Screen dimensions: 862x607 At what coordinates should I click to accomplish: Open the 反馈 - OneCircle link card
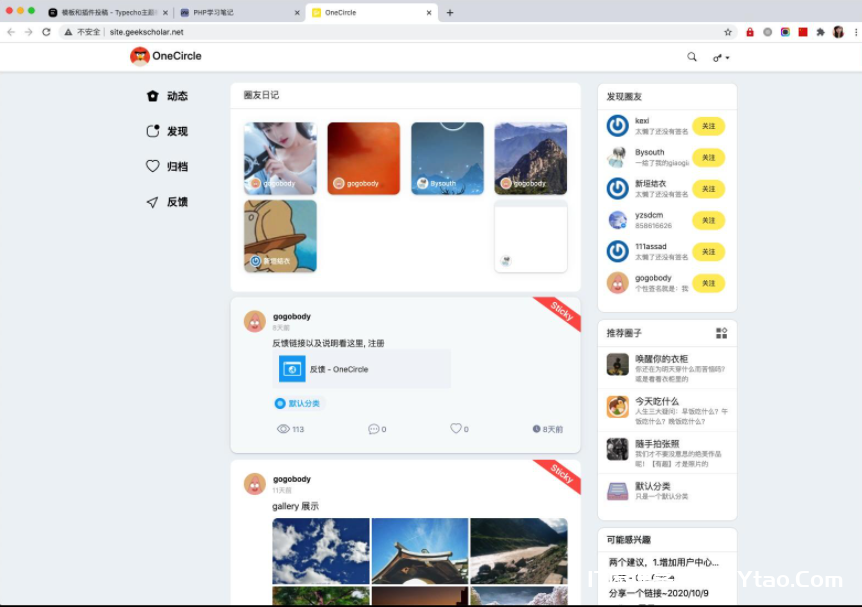click(361, 369)
